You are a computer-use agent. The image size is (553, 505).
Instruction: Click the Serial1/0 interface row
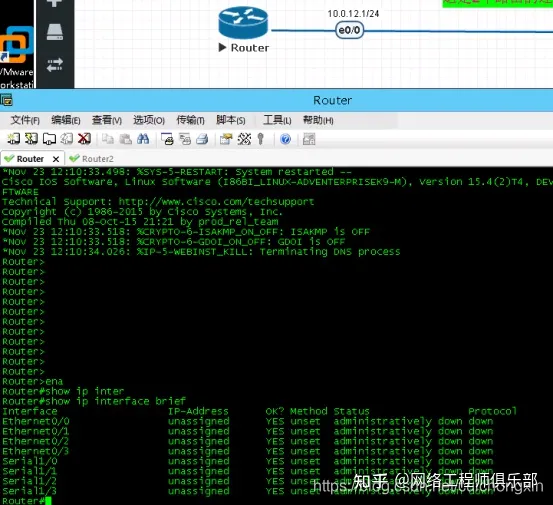[248, 461]
